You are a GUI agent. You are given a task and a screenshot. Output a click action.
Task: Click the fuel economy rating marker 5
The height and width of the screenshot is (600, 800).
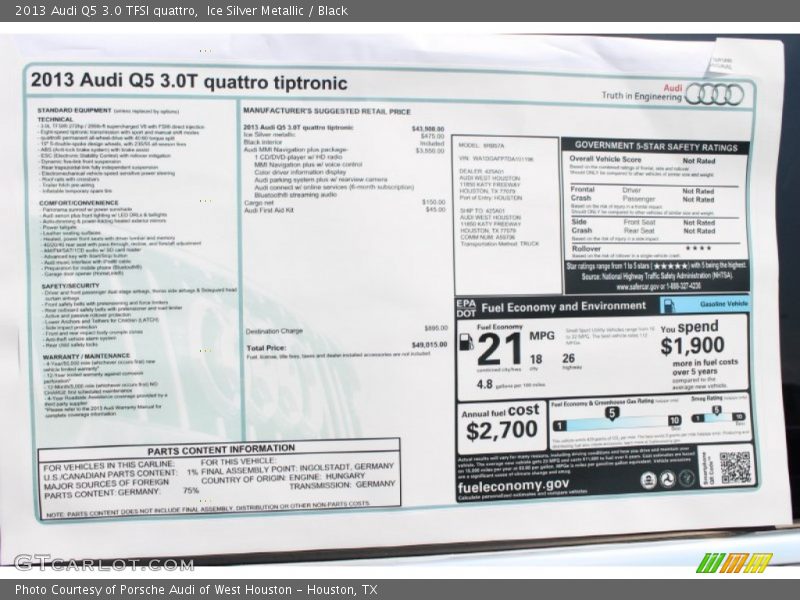(x=612, y=413)
